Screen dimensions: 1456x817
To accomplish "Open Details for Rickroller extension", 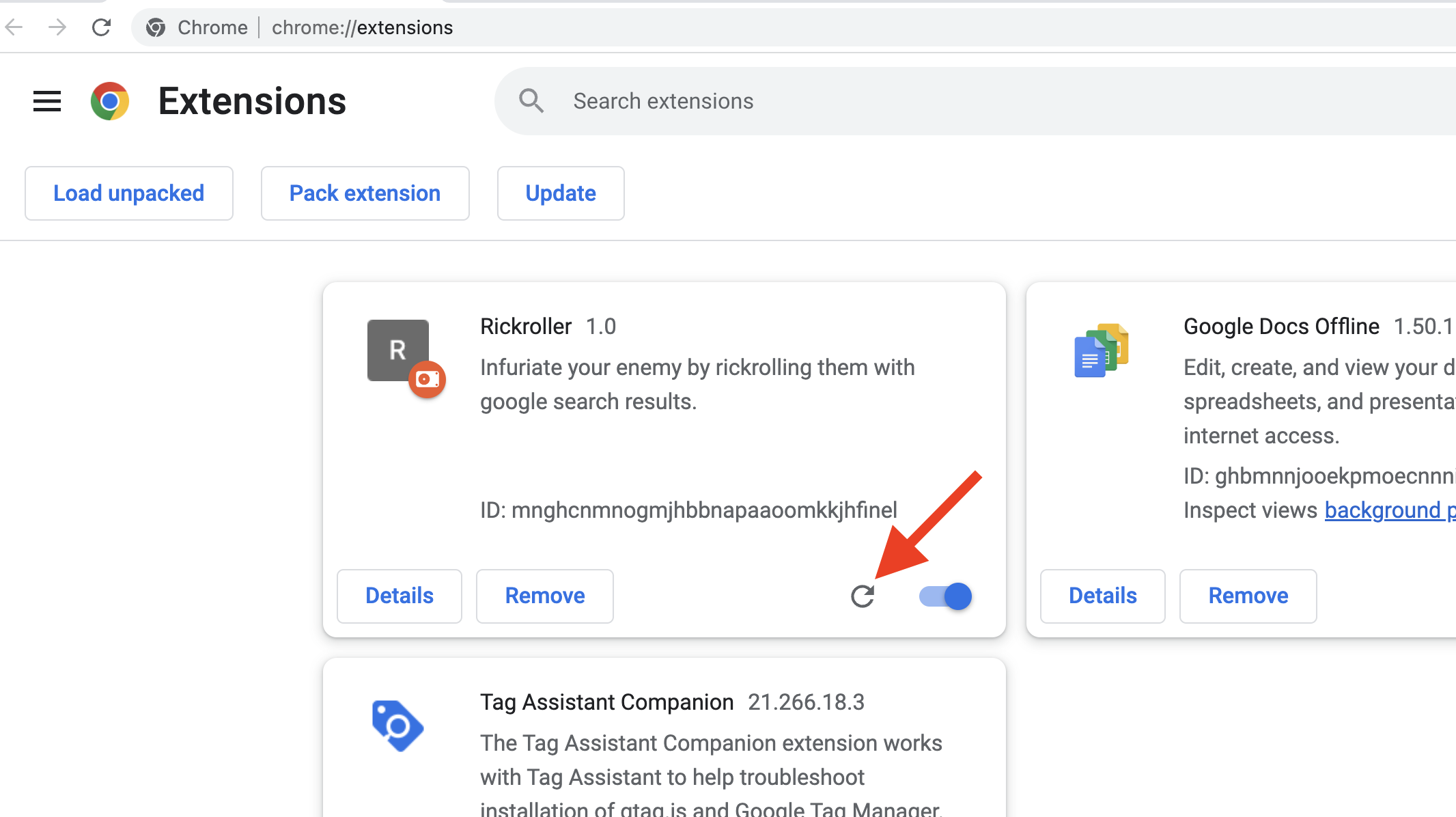I will click(400, 594).
